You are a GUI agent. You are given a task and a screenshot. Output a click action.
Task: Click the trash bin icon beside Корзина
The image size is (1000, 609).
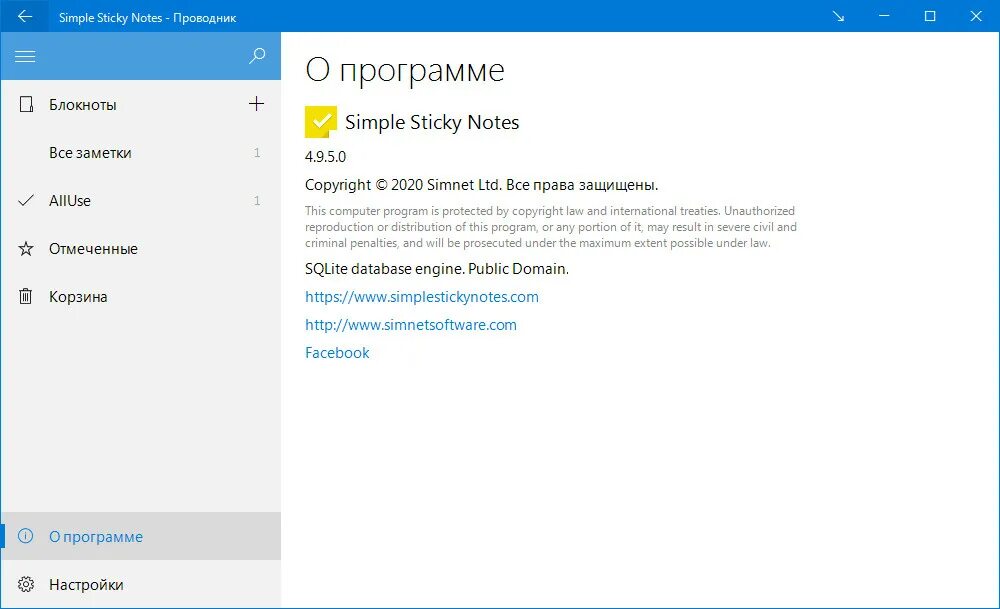click(26, 297)
